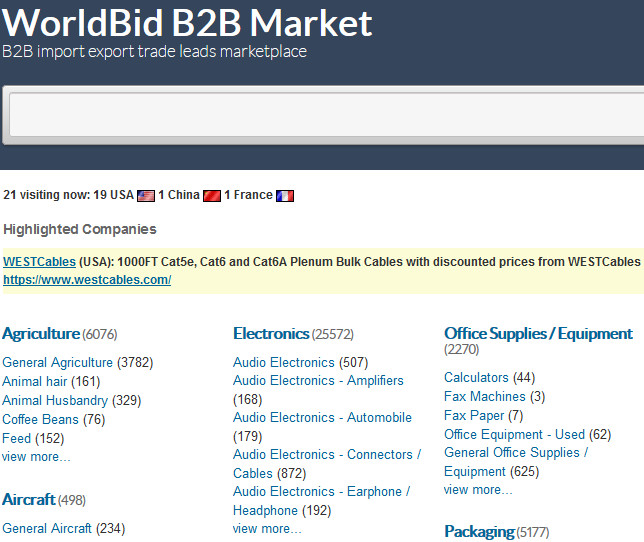Open the WESTCables company link

pyautogui.click(x=39, y=262)
